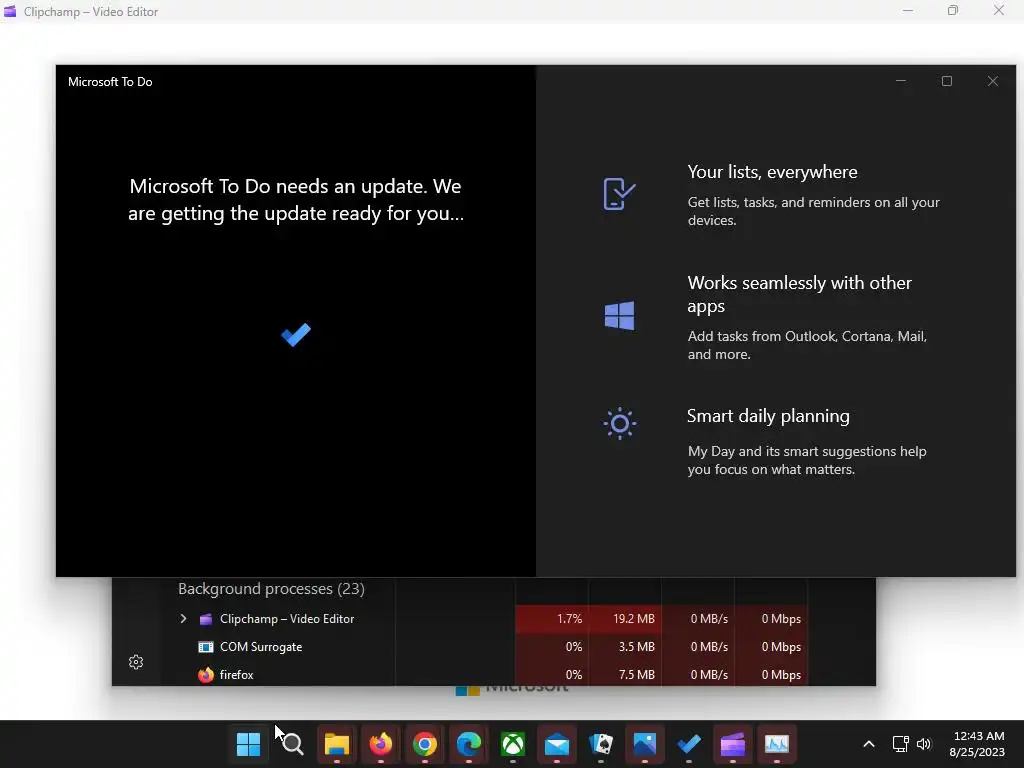This screenshot has width=1024, height=768.
Task: Open Solitaire from the taskbar
Action: [x=601, y=744]
